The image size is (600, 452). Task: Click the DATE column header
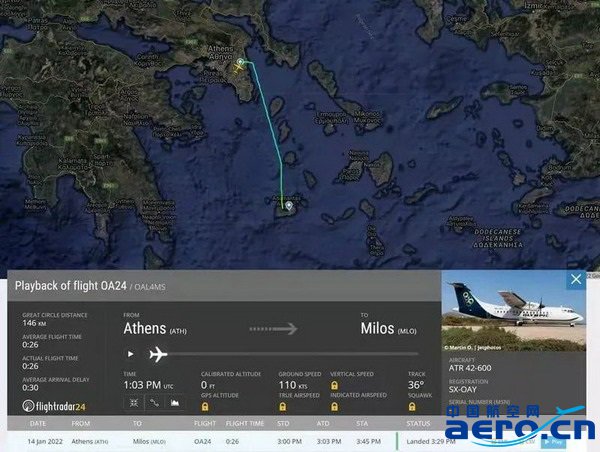38,423
